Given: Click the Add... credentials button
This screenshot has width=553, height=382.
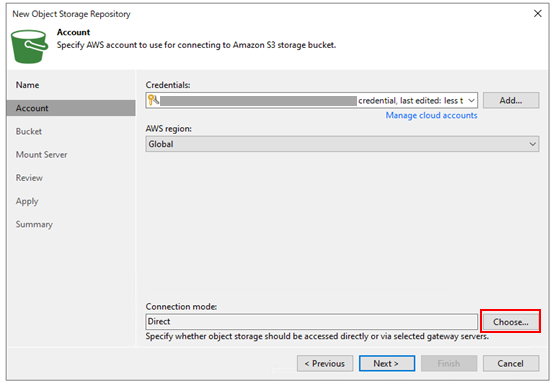Looking at the screenshot, I should (511, 101).
